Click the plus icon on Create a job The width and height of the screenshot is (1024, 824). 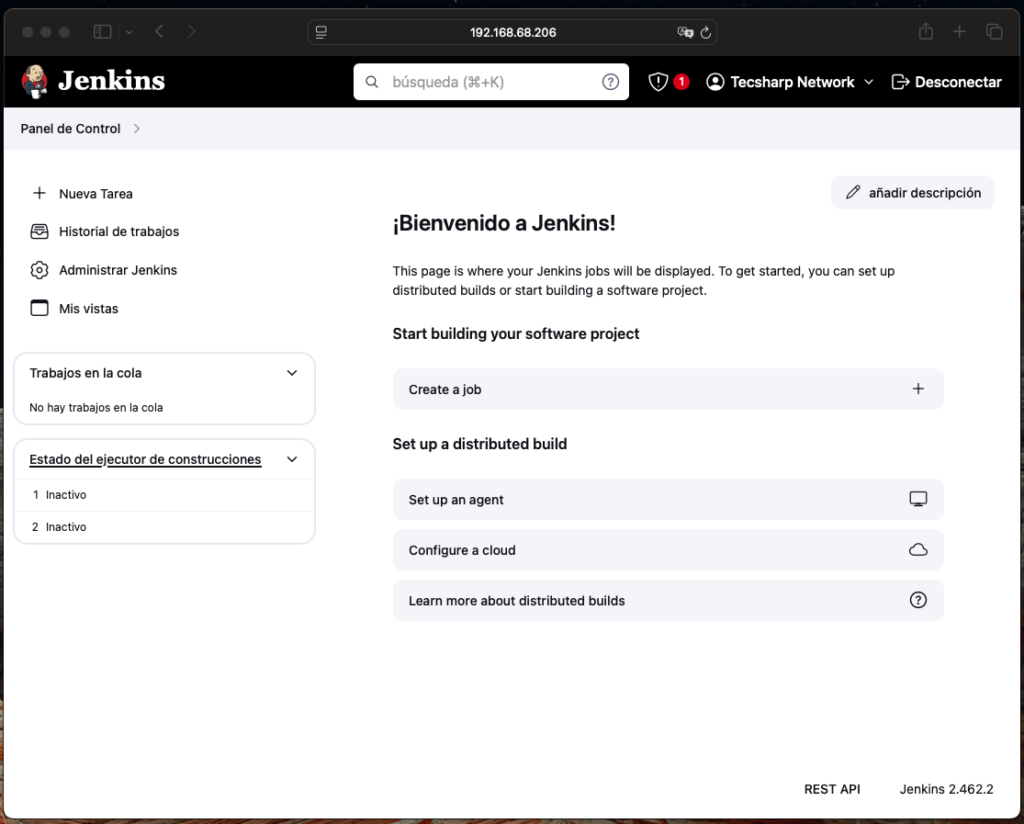918,389
